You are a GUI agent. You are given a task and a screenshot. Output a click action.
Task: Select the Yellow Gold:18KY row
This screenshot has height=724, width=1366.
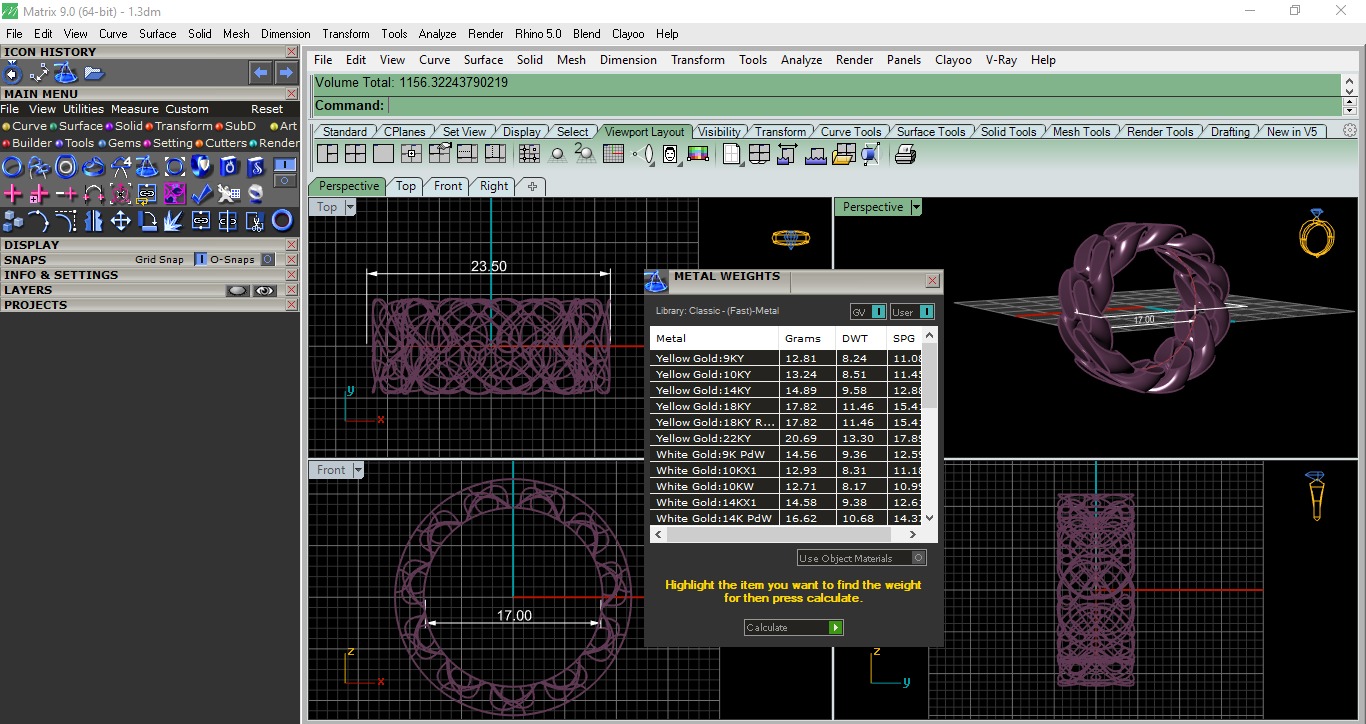pos(786,406)
